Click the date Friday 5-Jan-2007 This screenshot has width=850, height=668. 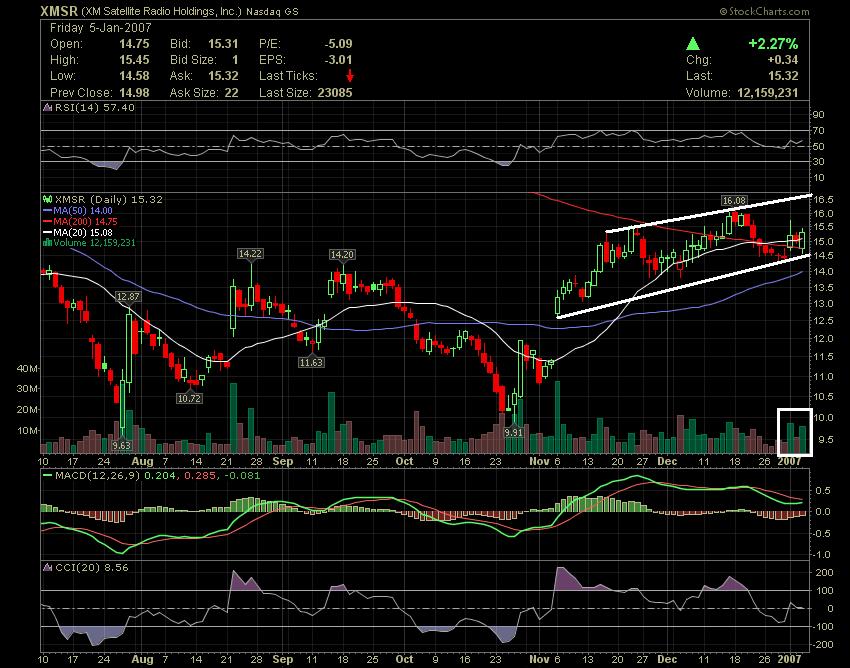[x=101, y=28]
